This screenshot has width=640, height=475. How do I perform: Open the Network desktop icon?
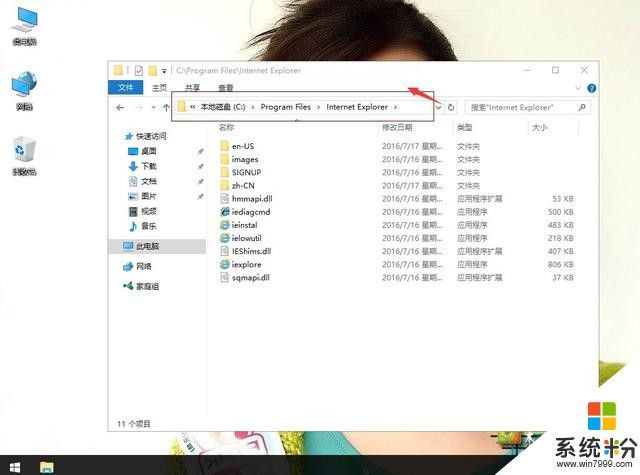coord(24,91)
